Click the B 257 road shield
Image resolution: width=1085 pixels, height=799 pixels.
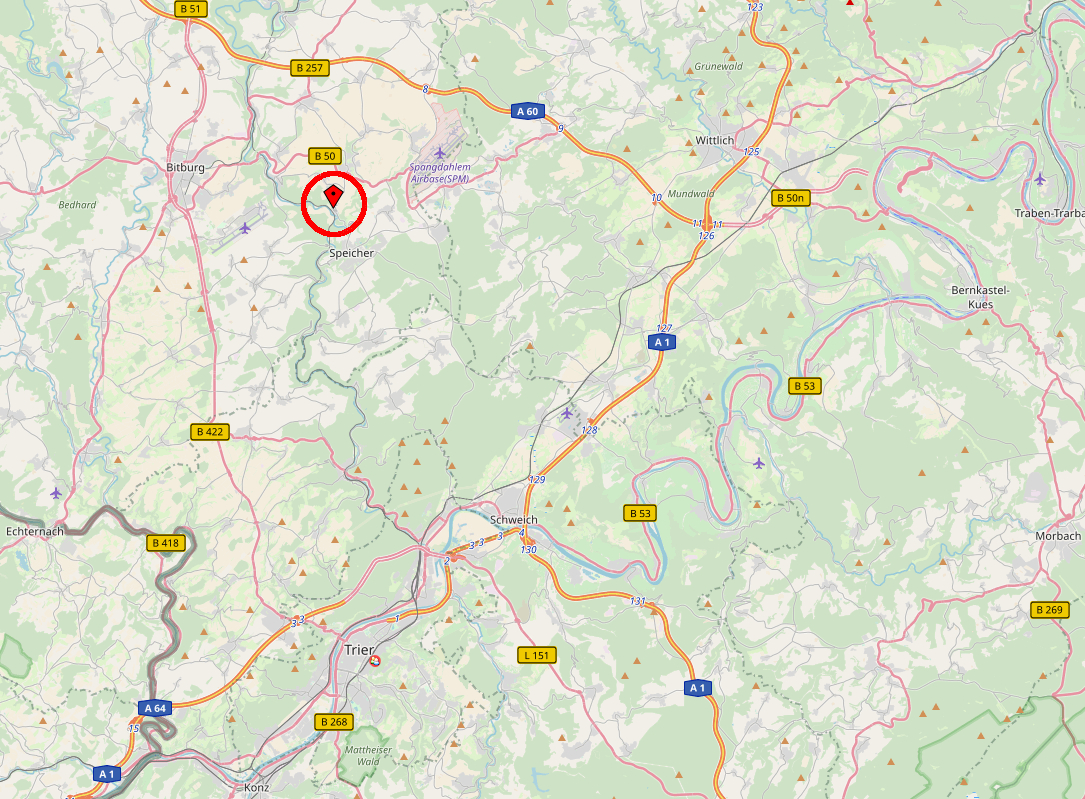pos(309,68)
